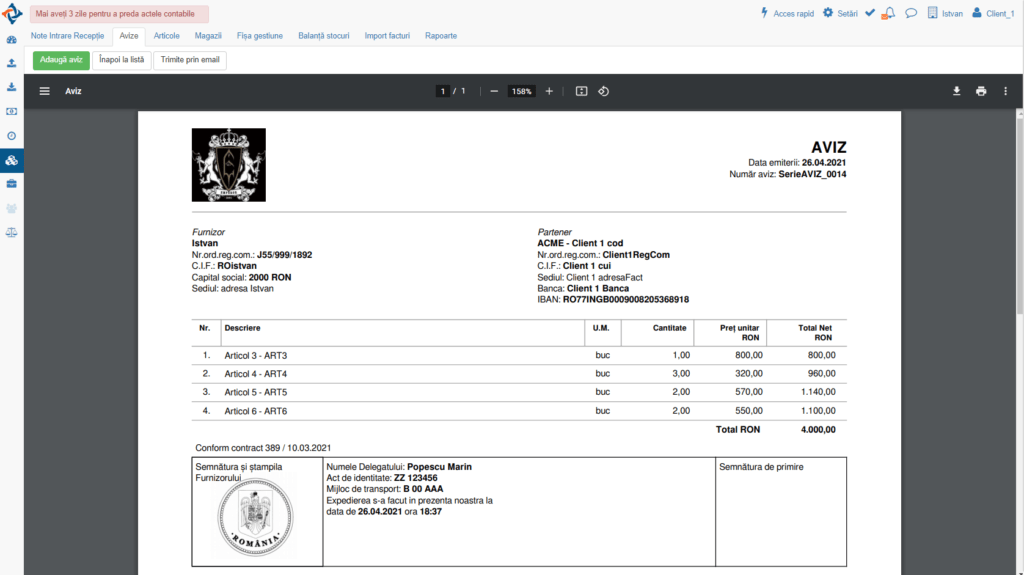Click the 4.000,00 total value
This screenshot has height=575, width=1024.
click(818, 430)
